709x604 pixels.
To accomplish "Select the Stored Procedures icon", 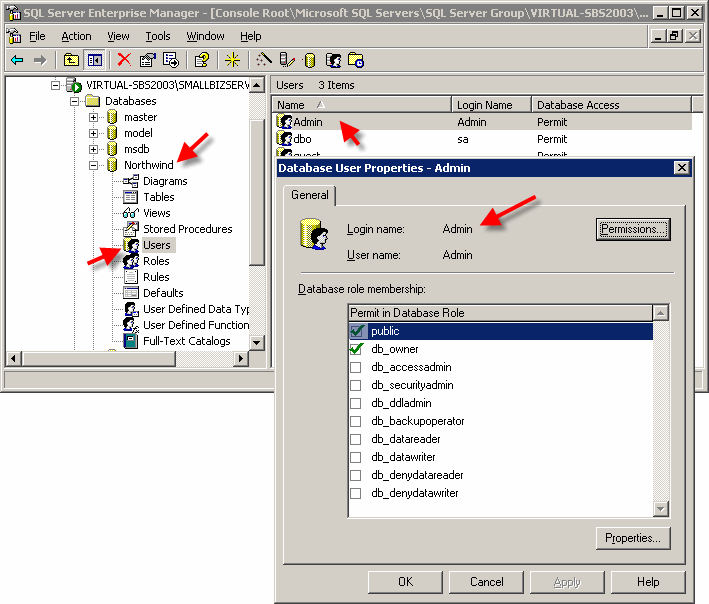I will coord(131,229).
